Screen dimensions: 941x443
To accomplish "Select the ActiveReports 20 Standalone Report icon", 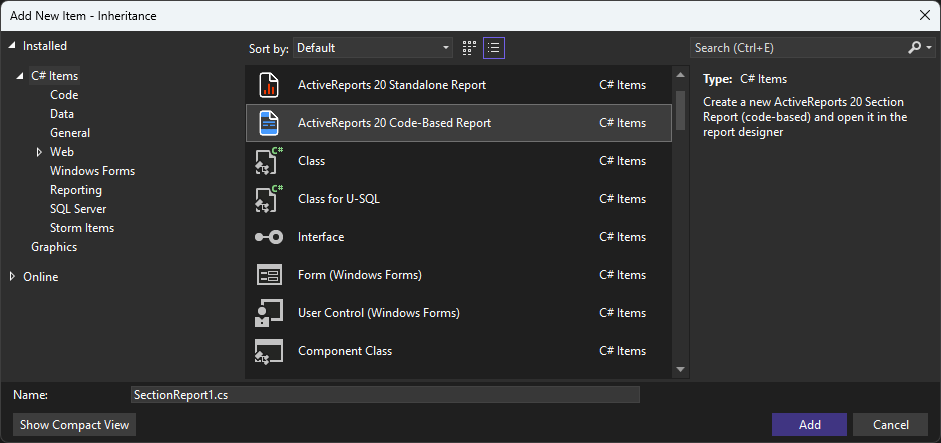I will (269, 85).
